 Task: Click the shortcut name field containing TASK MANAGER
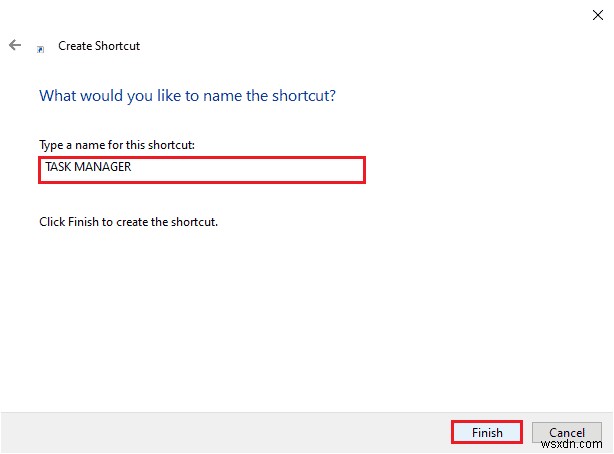click(202, 170)
